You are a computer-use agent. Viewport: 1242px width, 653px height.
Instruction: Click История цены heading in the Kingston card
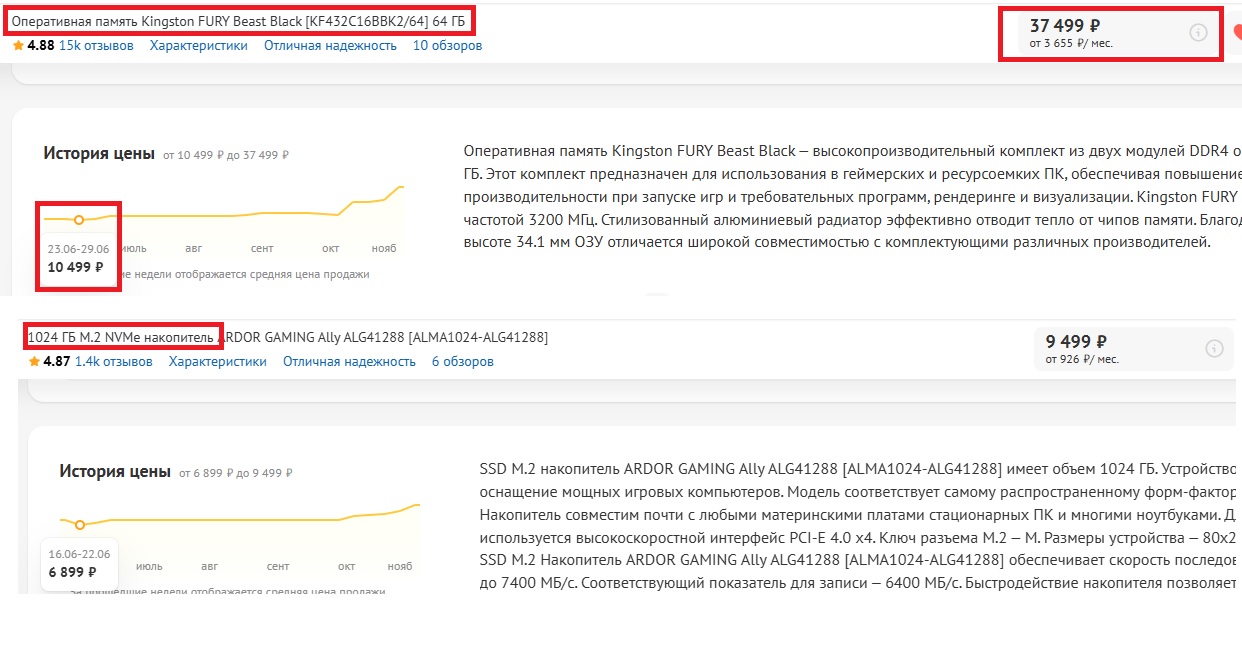point(99,153)
